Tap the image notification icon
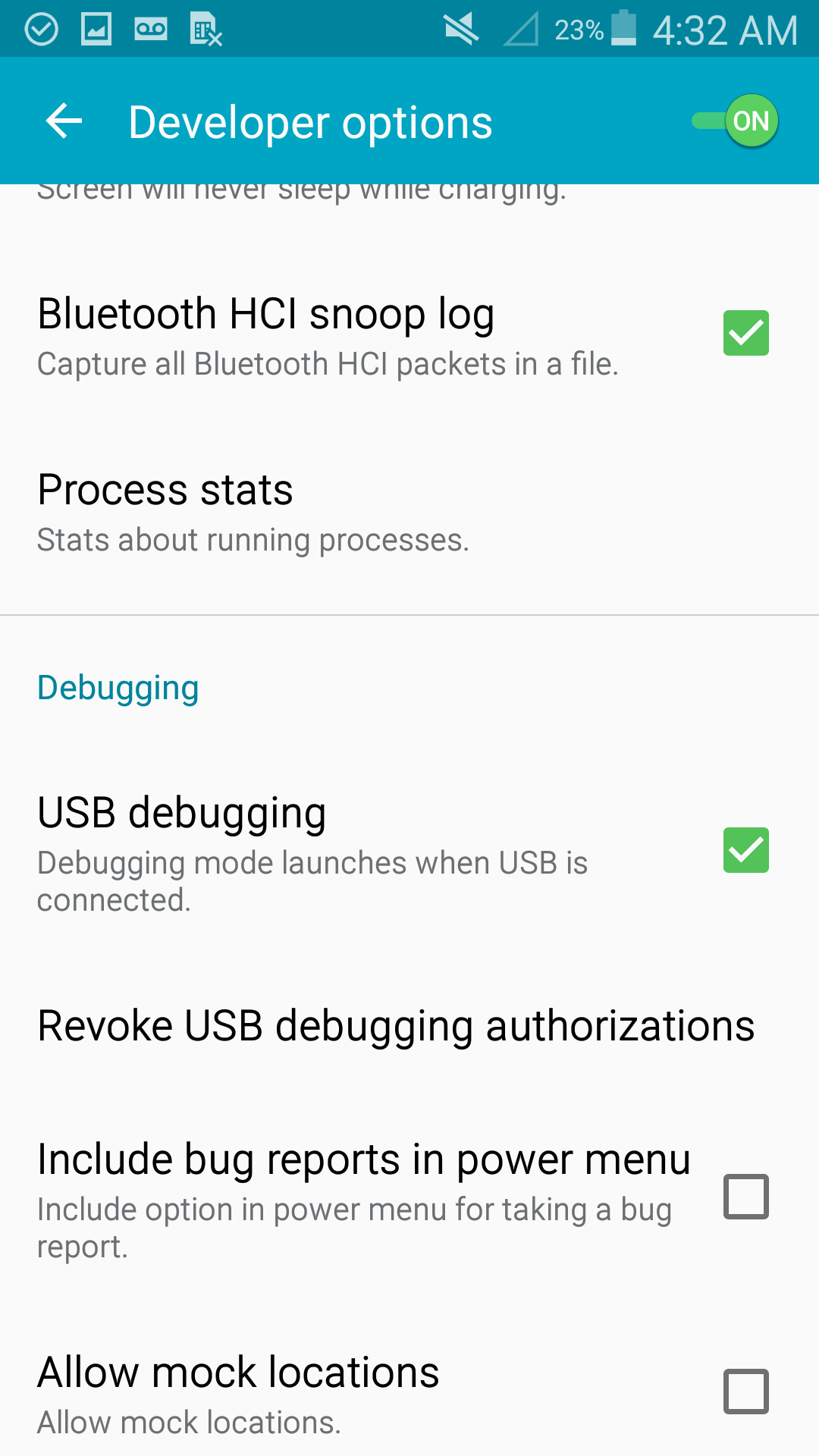This screenshot has height=1456, width=819. 96,30
